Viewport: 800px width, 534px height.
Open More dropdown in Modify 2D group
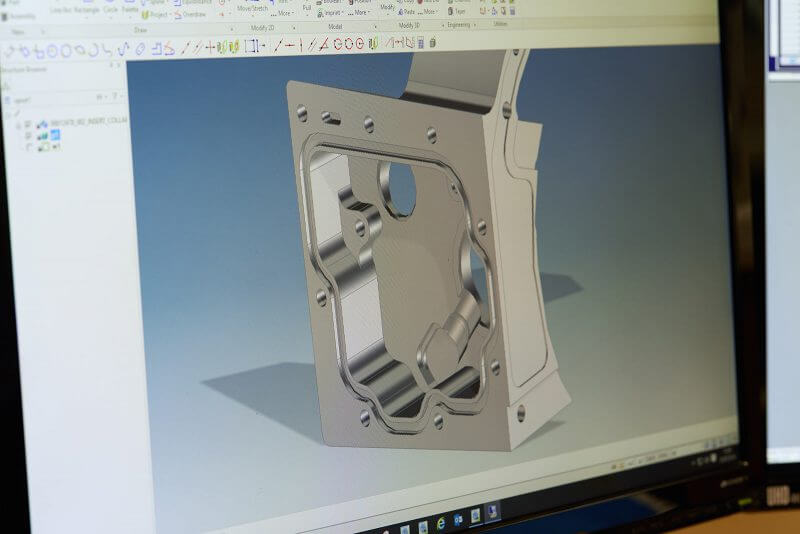[x=282, y=13]
